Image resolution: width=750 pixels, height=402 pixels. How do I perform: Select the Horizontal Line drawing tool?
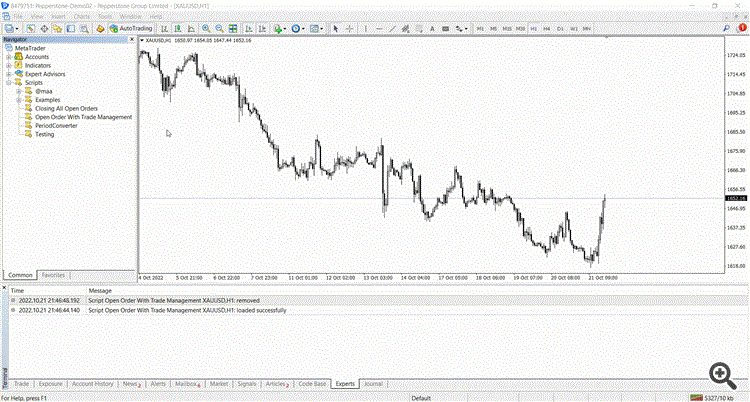pyautogui.click(x=379, y=29)
